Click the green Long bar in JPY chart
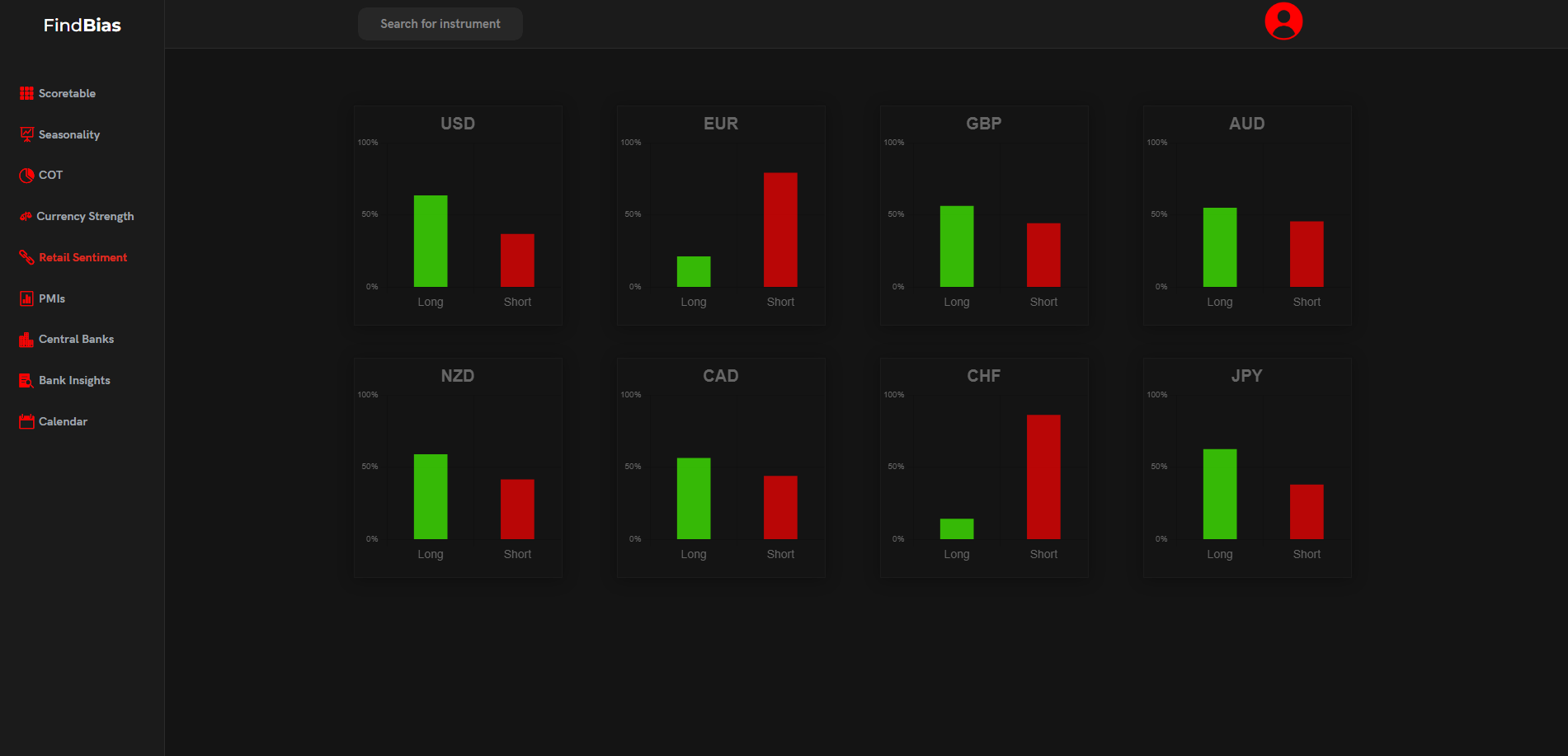Viewport: 1568px width, 756px height. click(1220, 494)
